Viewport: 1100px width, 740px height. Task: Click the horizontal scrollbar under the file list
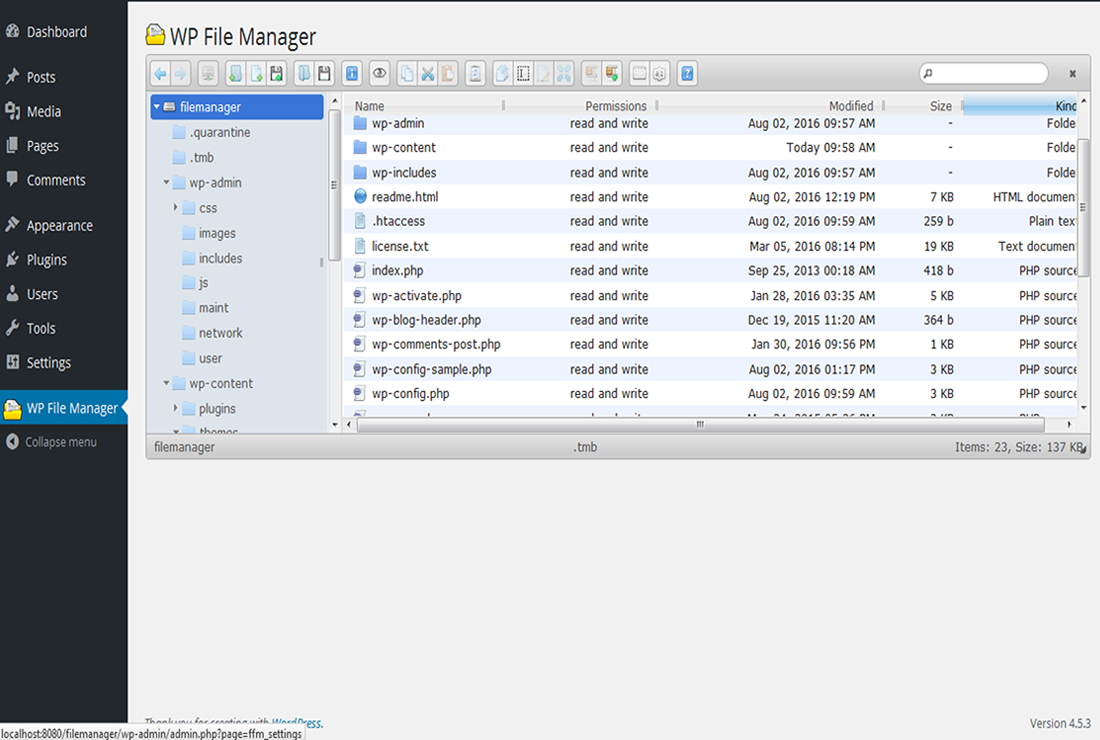click(700, 424)
